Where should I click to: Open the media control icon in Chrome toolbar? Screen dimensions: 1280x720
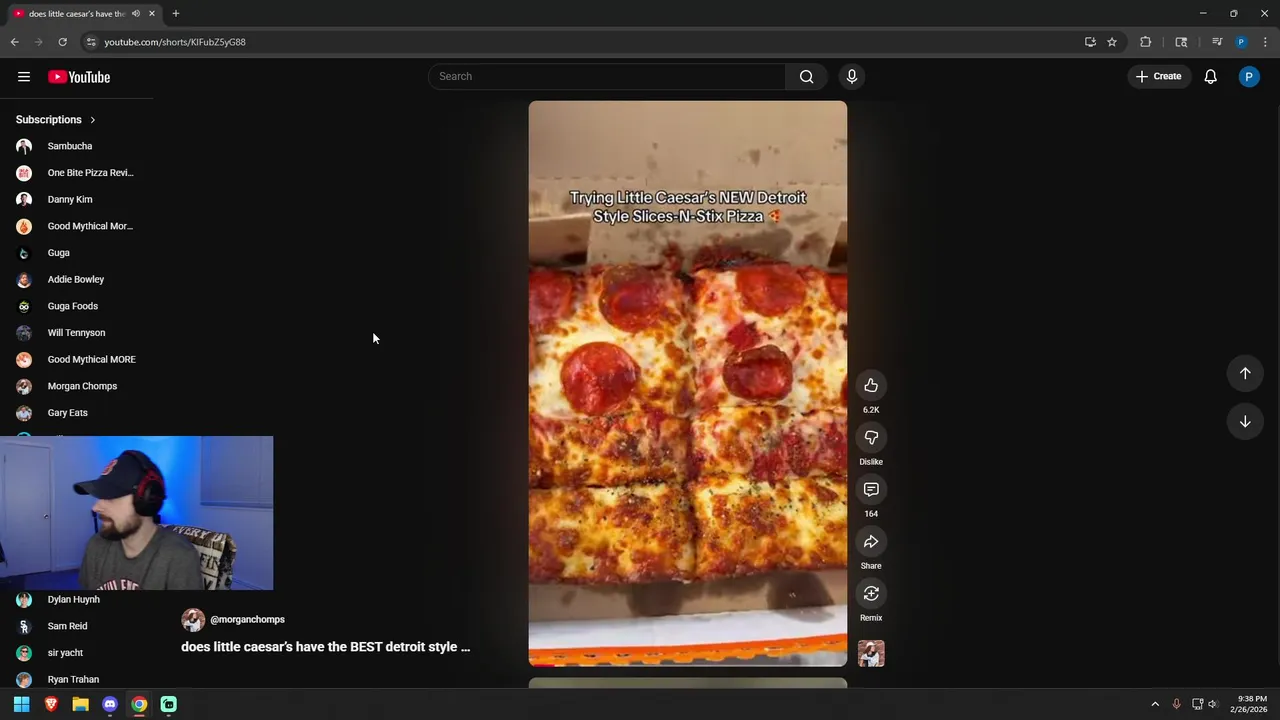pyautogui.click(x=1217, y=42)
